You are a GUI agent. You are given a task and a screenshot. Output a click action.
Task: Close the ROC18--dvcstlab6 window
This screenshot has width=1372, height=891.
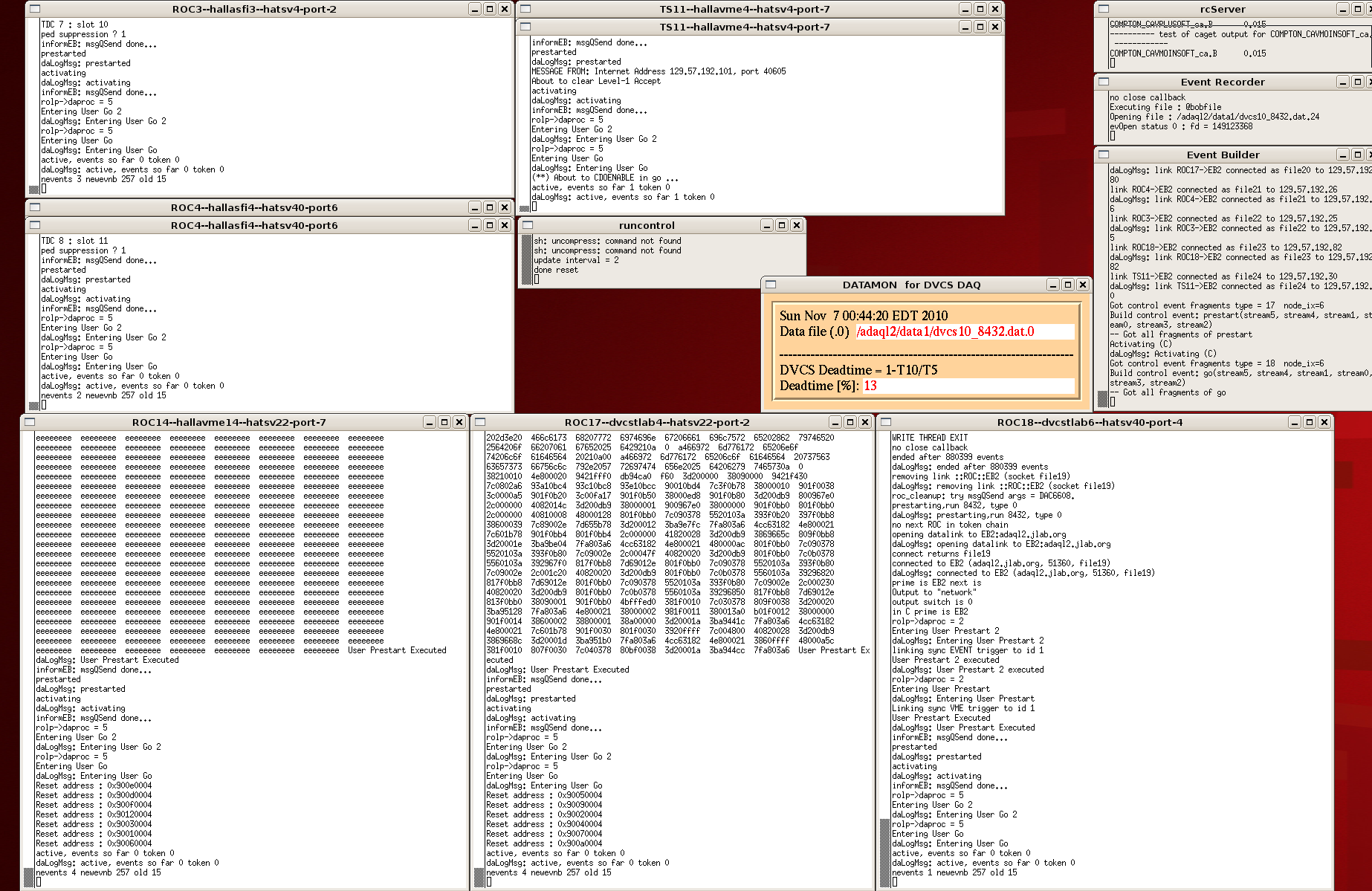click(x=1324, y=422)
